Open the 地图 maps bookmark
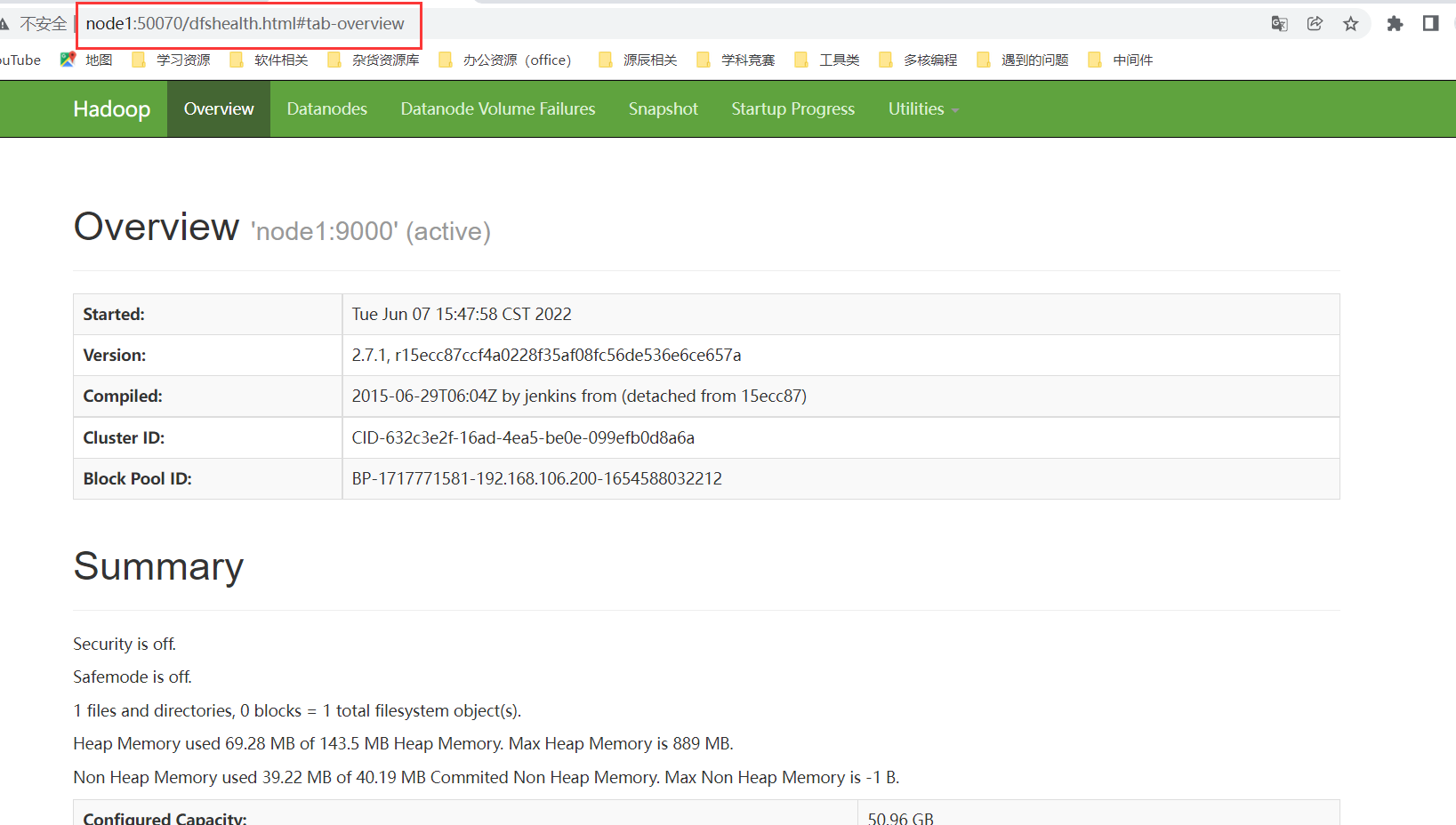Image resolution: width=1456 pixels, height=825 pixels. (86, 60)
